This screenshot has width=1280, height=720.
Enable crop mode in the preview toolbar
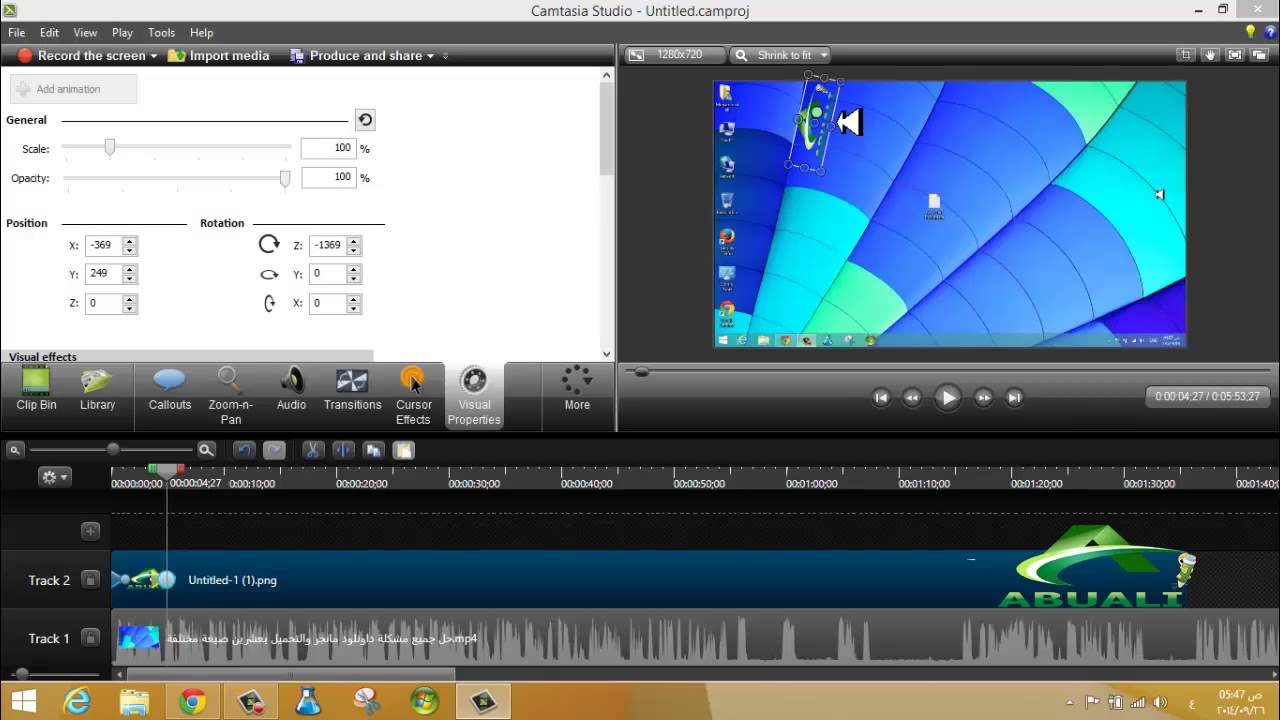[x=1185, y=55]
